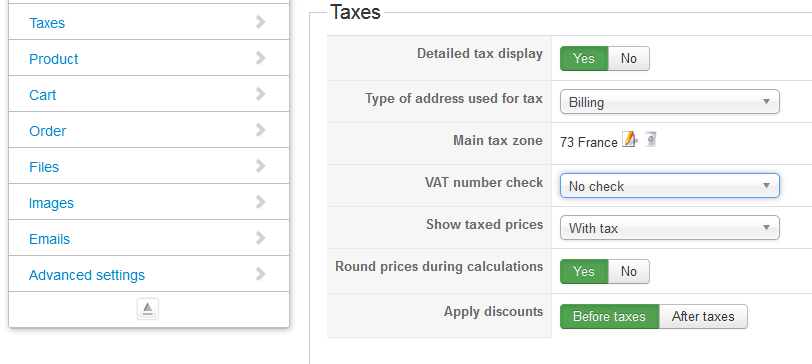Collapse the sidebar menu with up arrow icon
The image size is (812, 364).
click(148, 309)
